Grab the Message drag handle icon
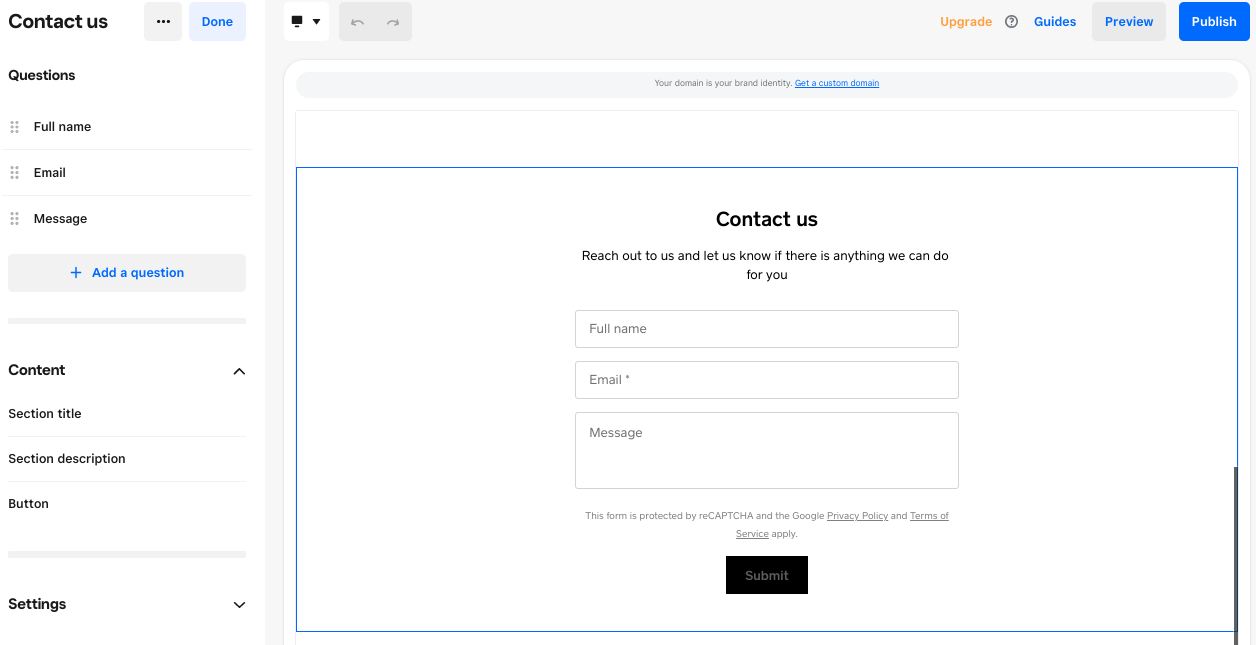The image size is (1256, 645). 14,219
